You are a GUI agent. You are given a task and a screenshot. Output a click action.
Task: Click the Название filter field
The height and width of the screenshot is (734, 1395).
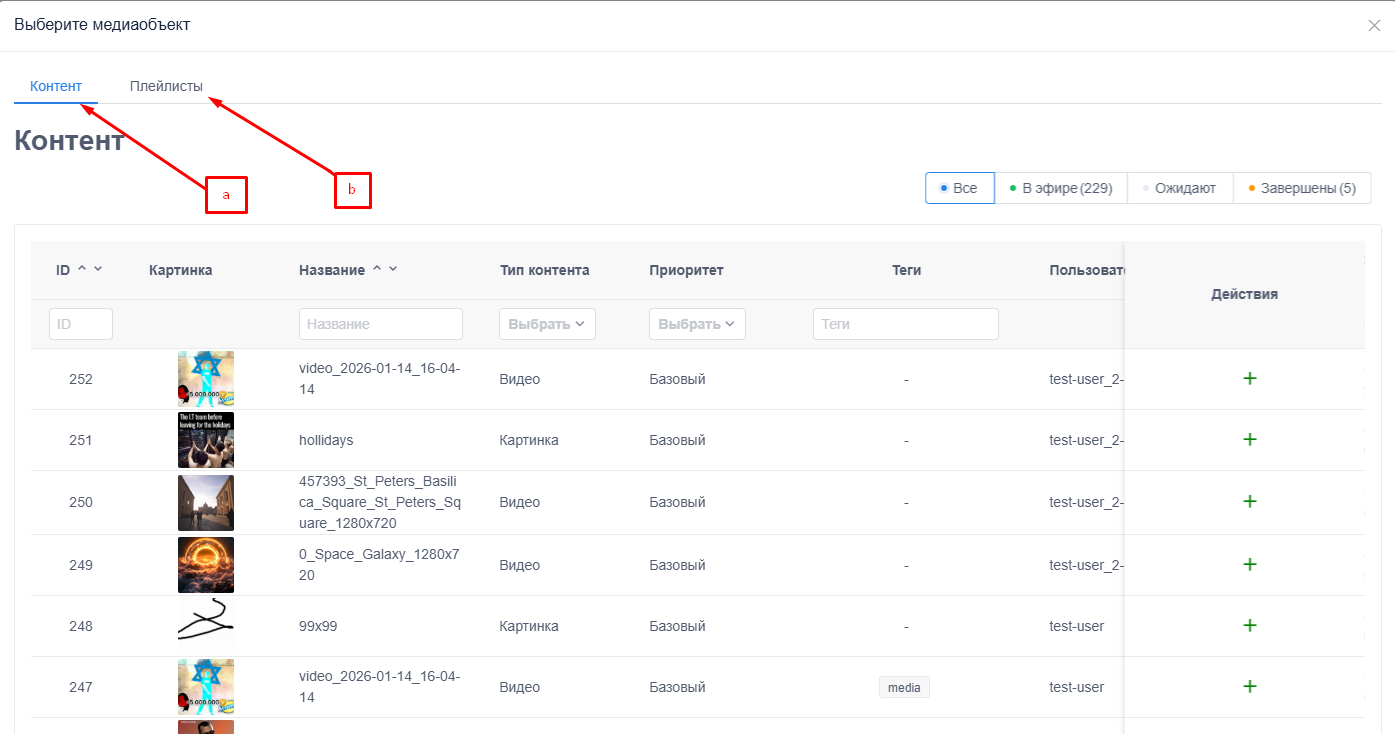tap(381, 324)
